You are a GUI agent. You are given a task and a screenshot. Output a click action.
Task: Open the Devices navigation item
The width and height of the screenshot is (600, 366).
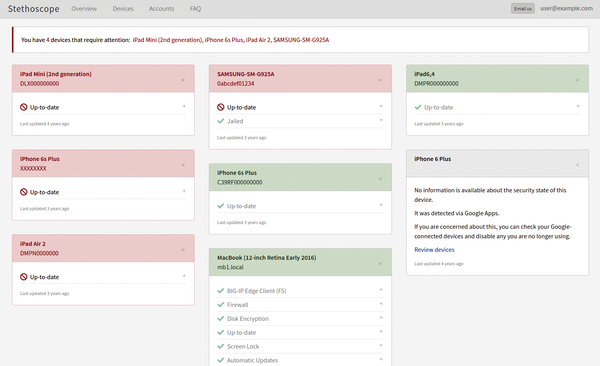pyautogui.click(x=123, y=8)
